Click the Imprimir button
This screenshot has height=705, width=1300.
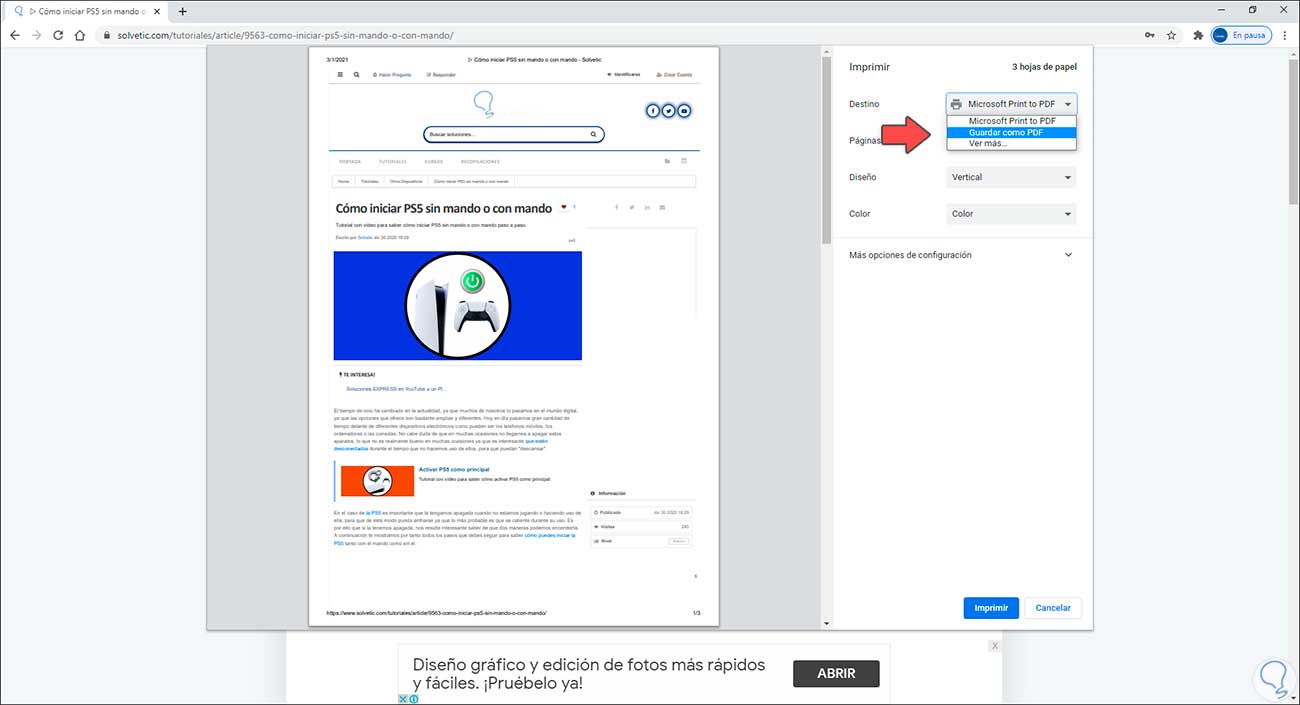tap(991, 608)
